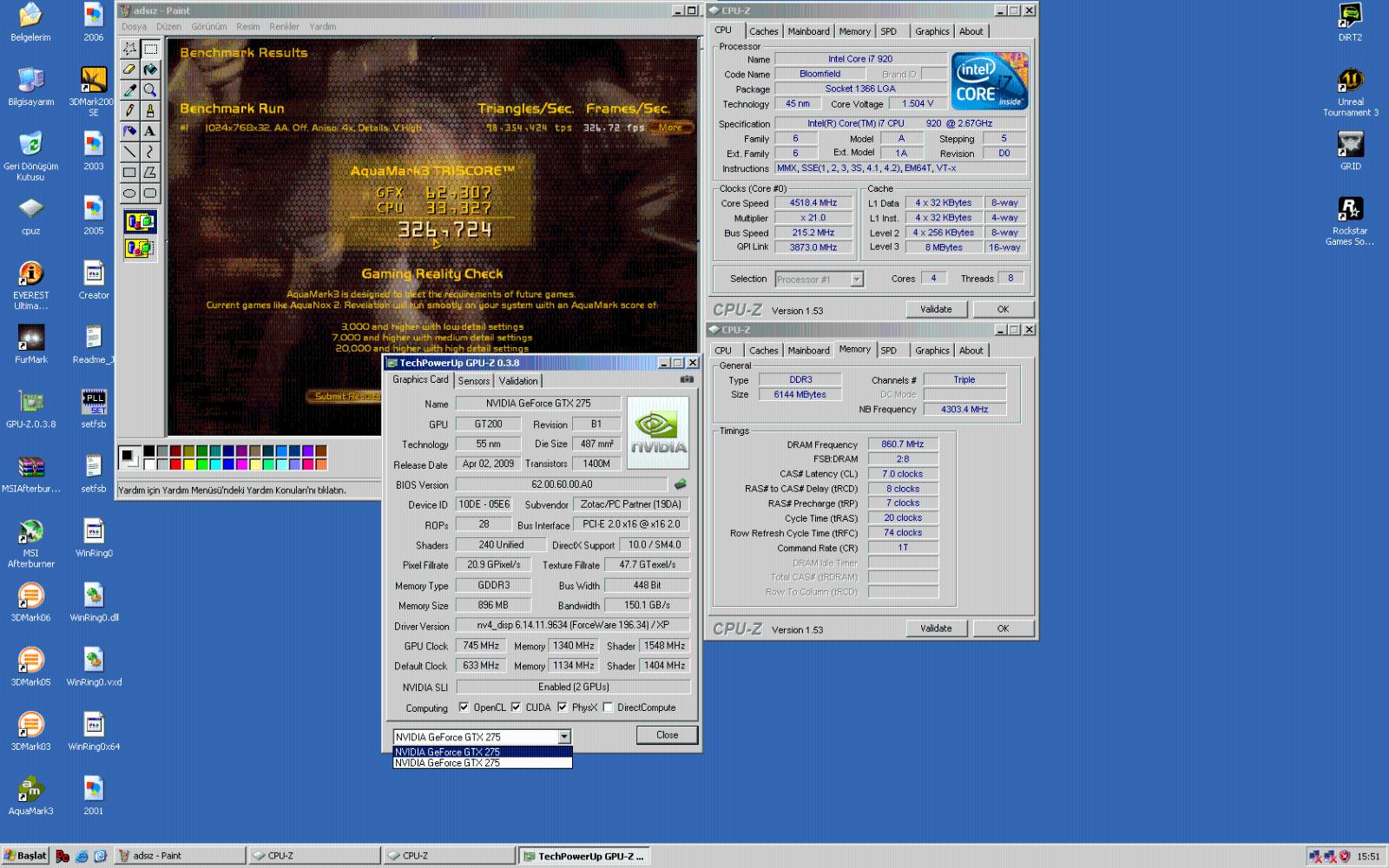Switch to the adsız - Paint taskbar button
Screen dimensions: 1389x868
180,856
